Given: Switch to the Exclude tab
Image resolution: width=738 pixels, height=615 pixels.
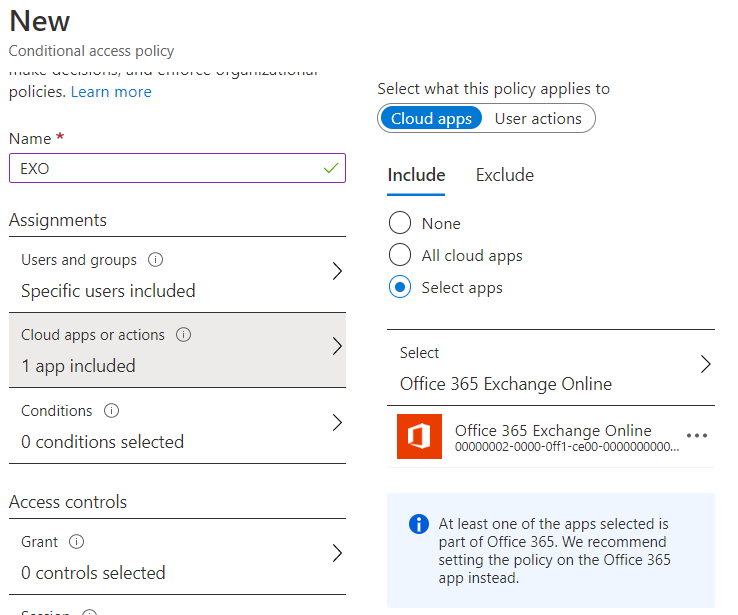Looking at the screenshot, I should (x=504, y=175).
